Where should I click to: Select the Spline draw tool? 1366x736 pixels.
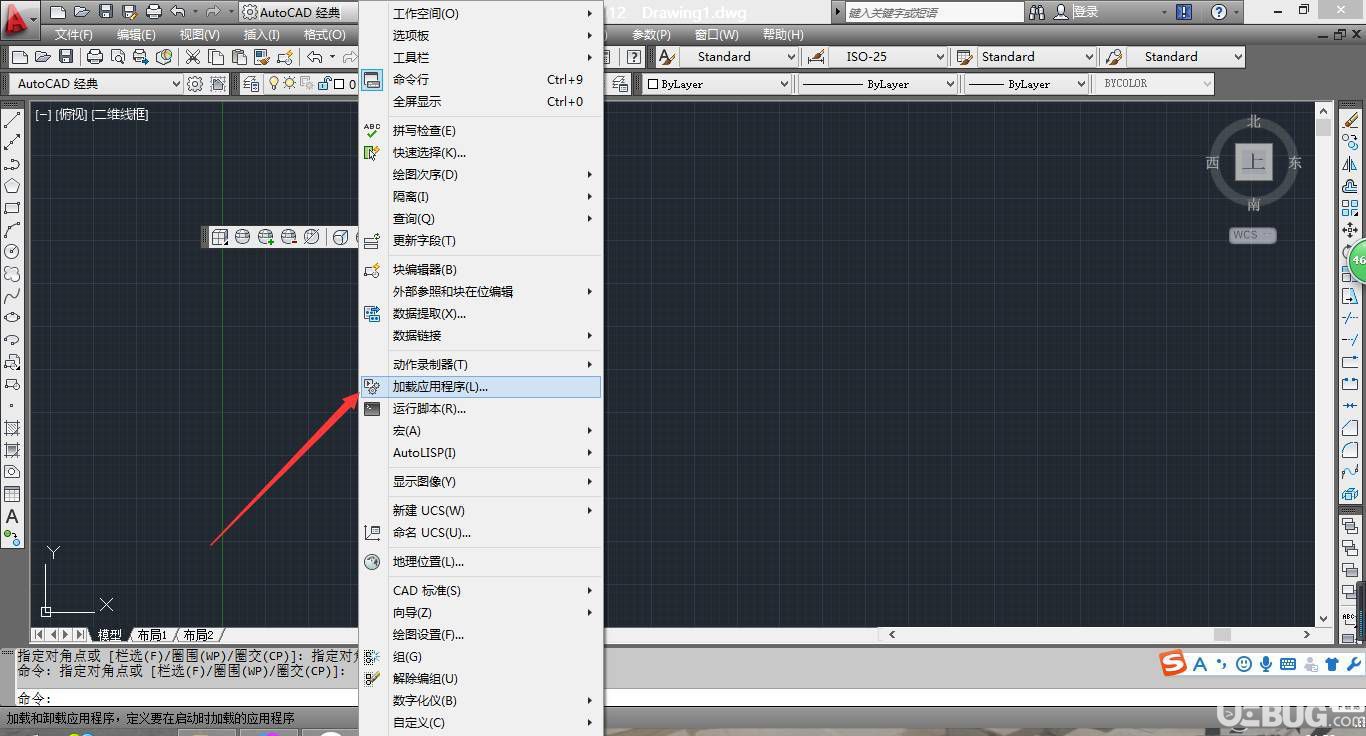12,296
